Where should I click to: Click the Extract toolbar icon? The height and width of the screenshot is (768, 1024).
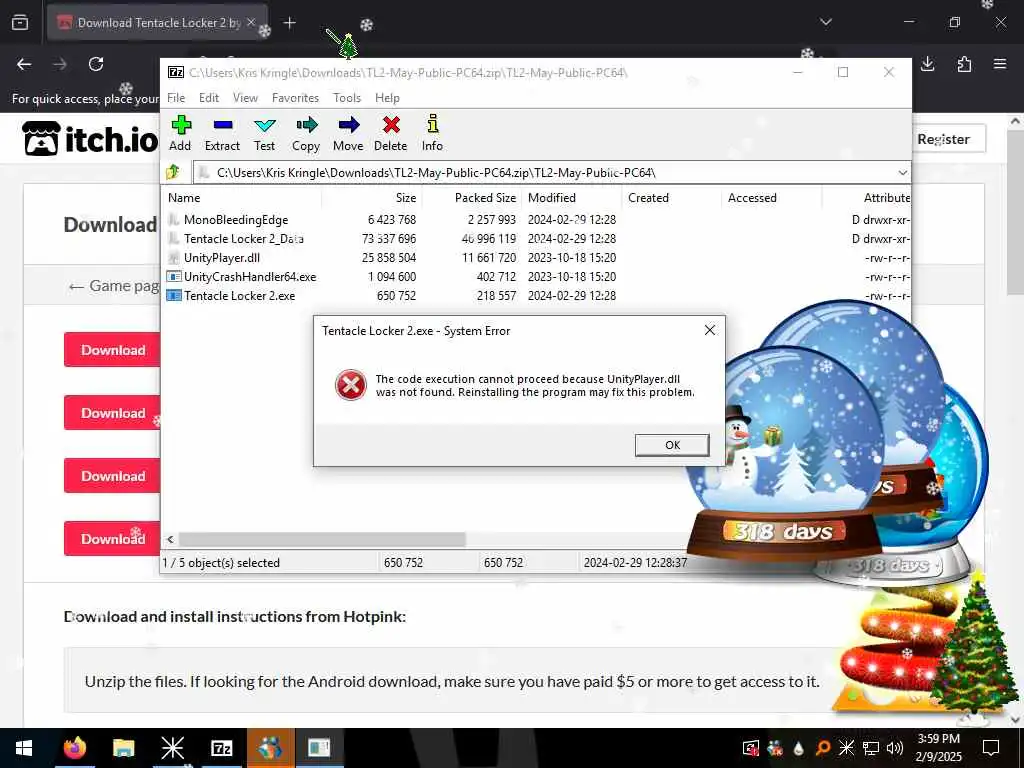[x=222, y=134]
